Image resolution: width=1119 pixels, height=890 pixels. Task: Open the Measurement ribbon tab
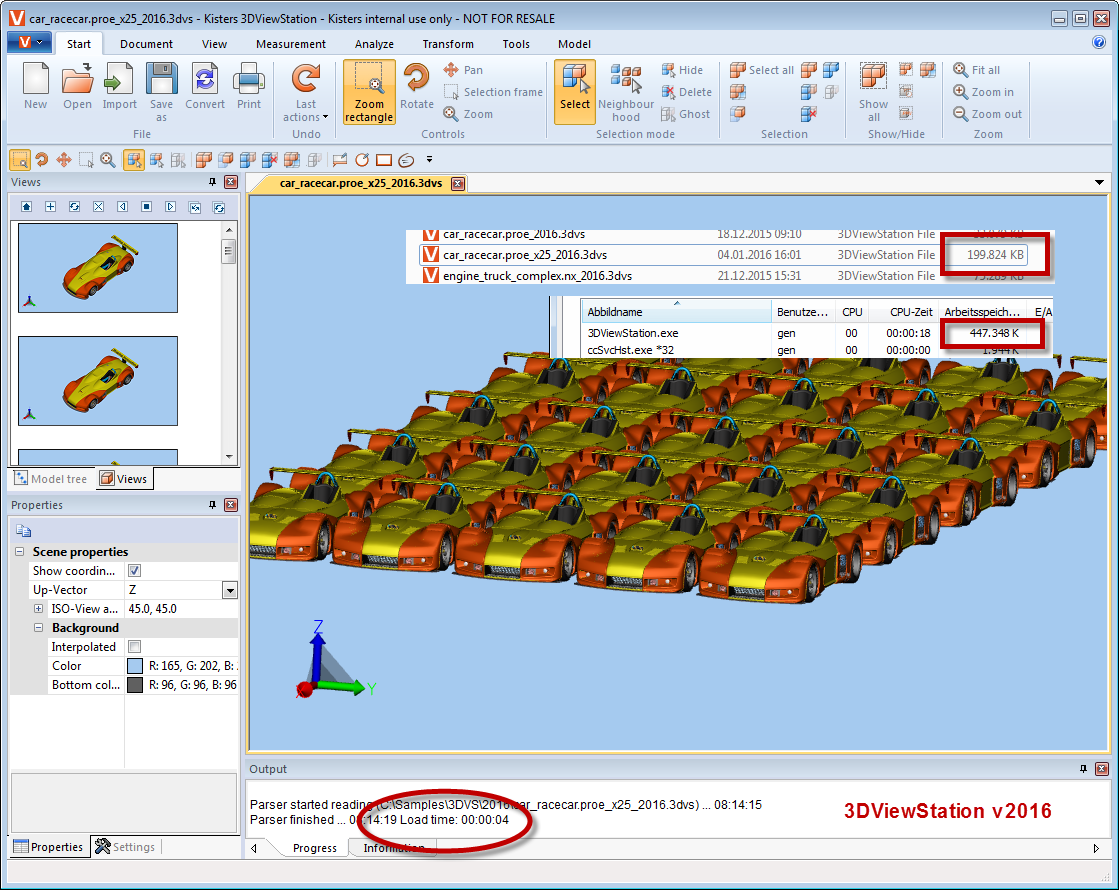pyautogui.click(x=290, y=44)
